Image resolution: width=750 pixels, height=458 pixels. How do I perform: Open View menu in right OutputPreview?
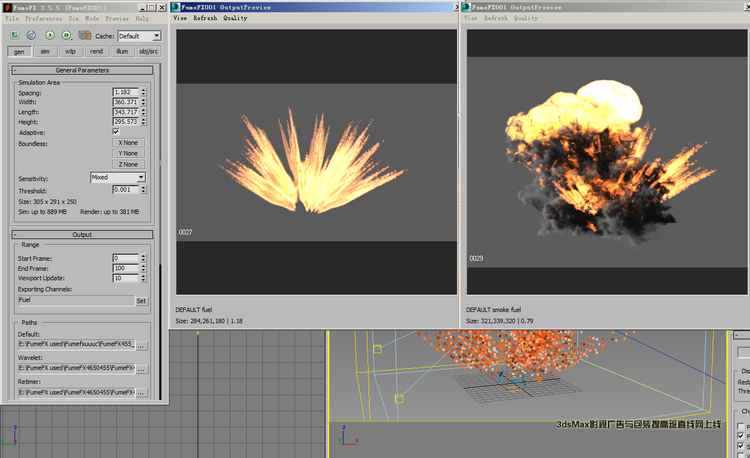tap(471, 18)
